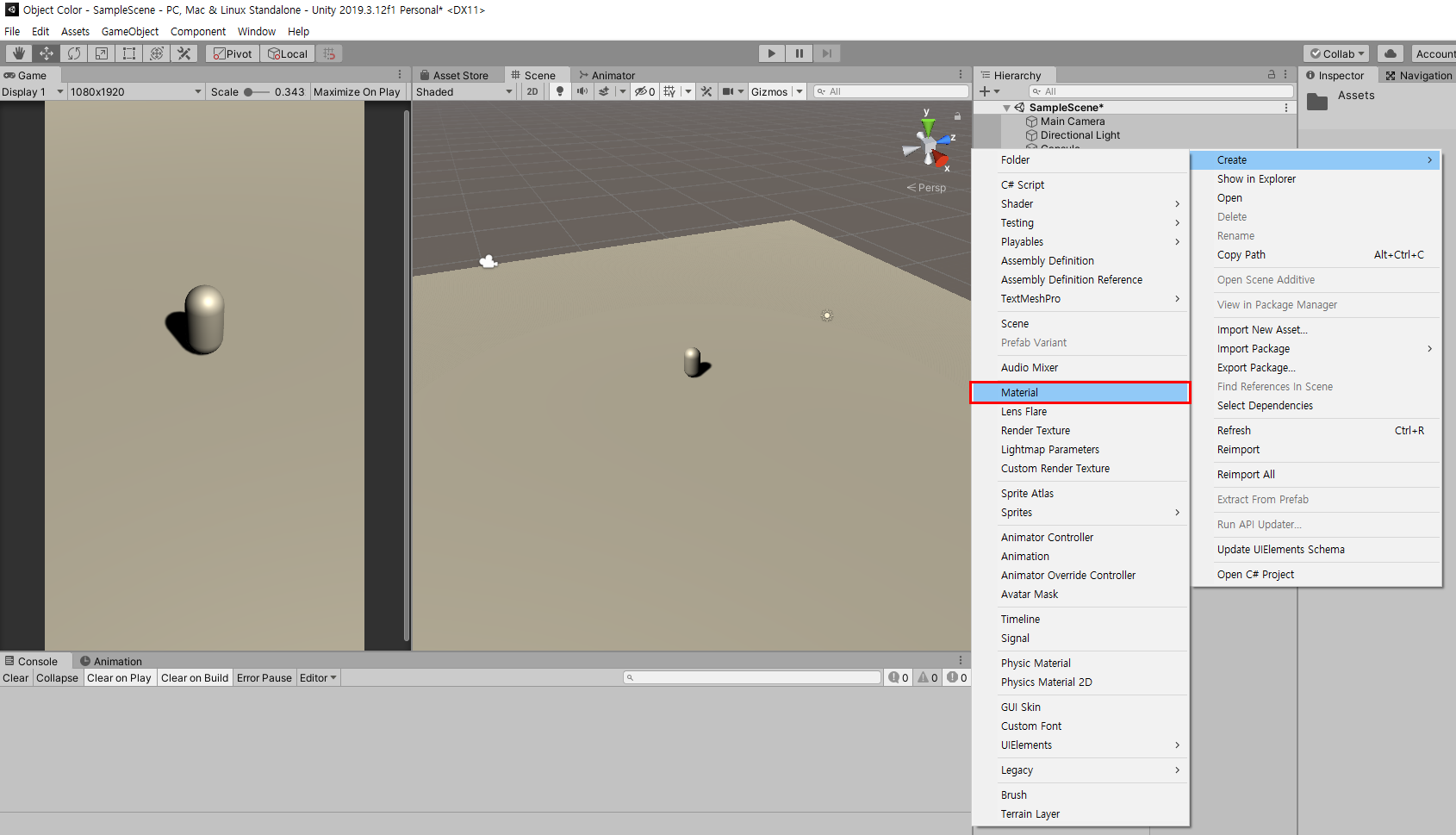Select the Rotate tool

point(74,53)
